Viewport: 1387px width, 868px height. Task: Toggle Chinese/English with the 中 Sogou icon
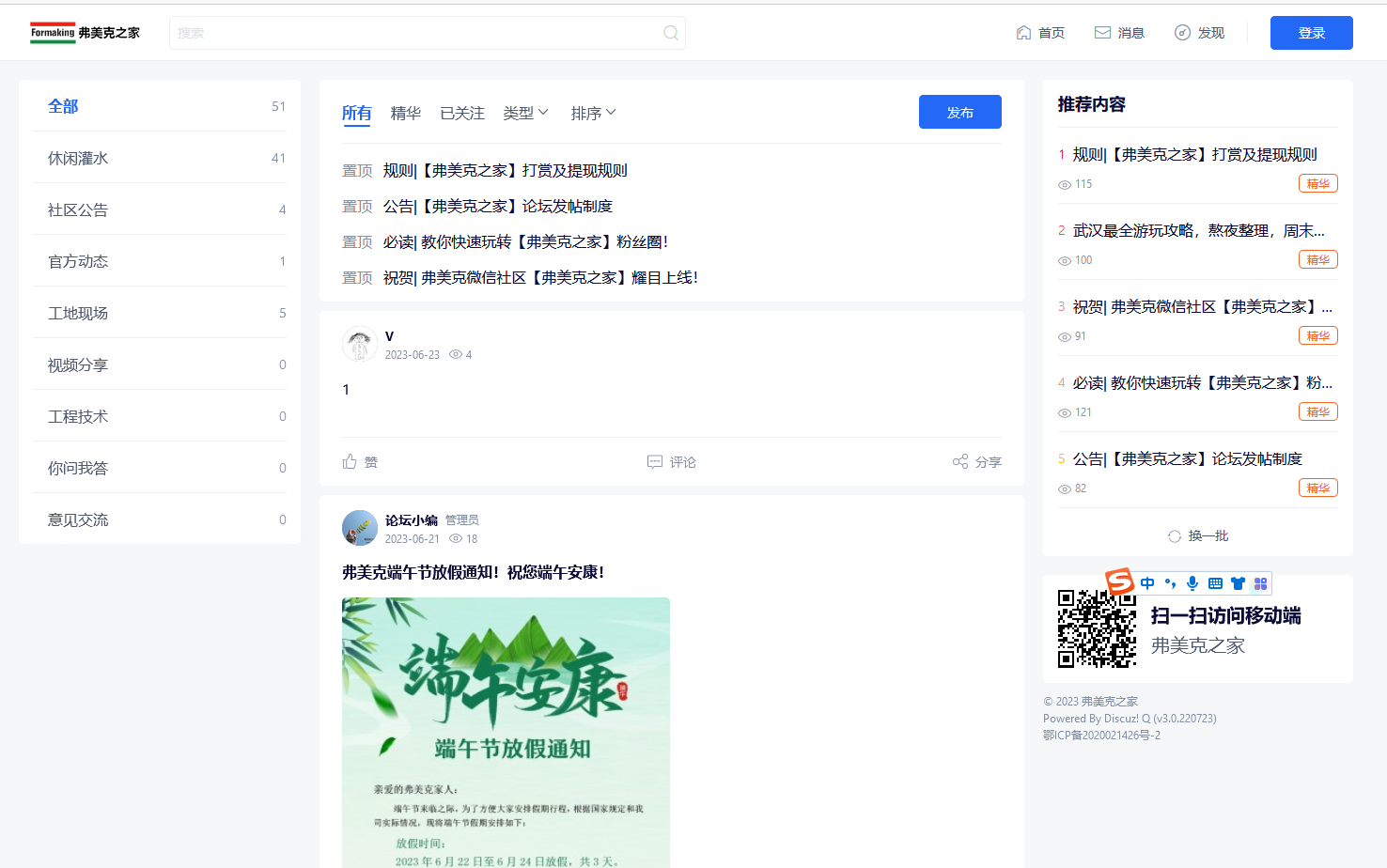(1146, 582)
